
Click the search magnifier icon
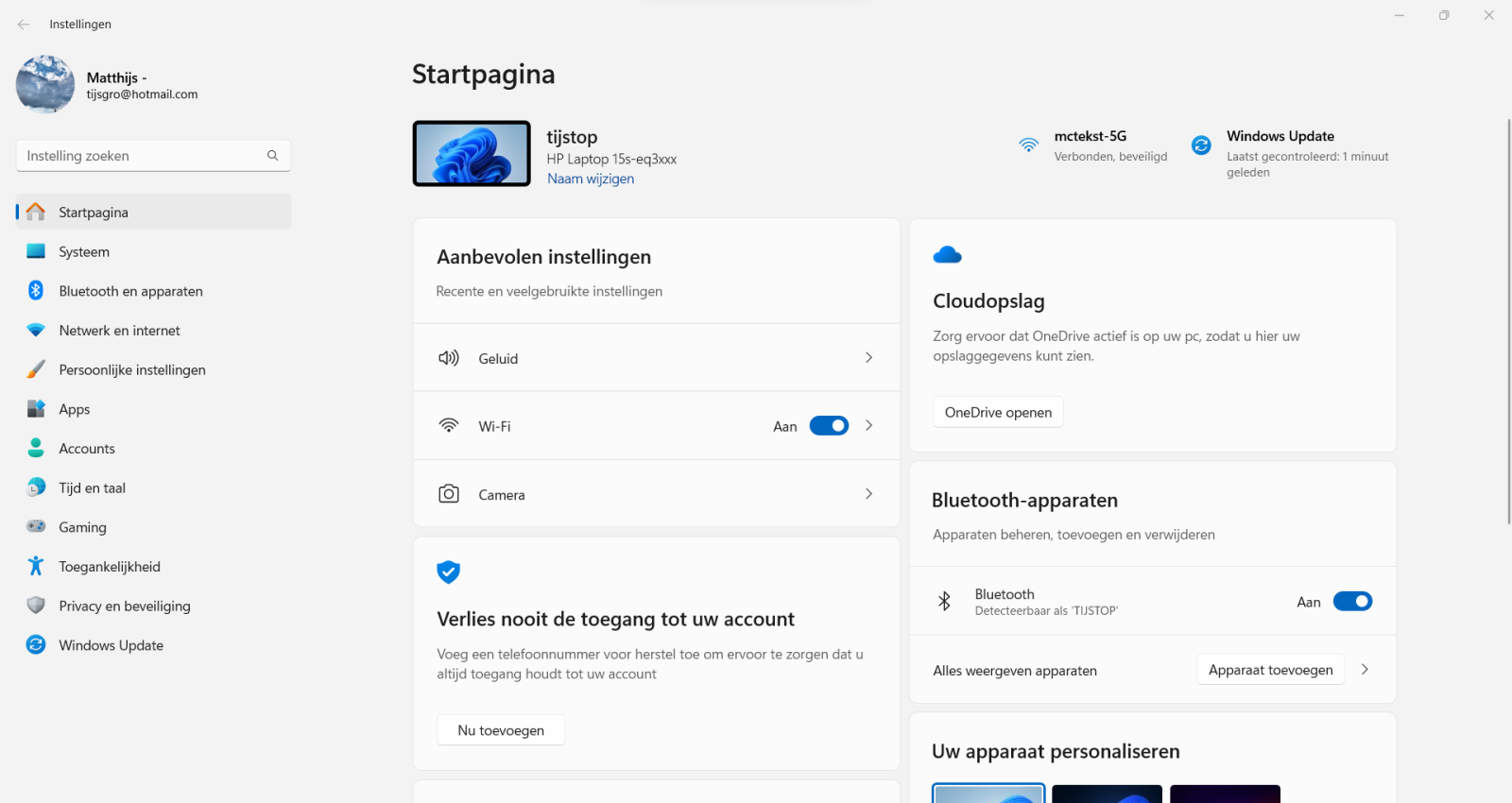tap(273, 156)
